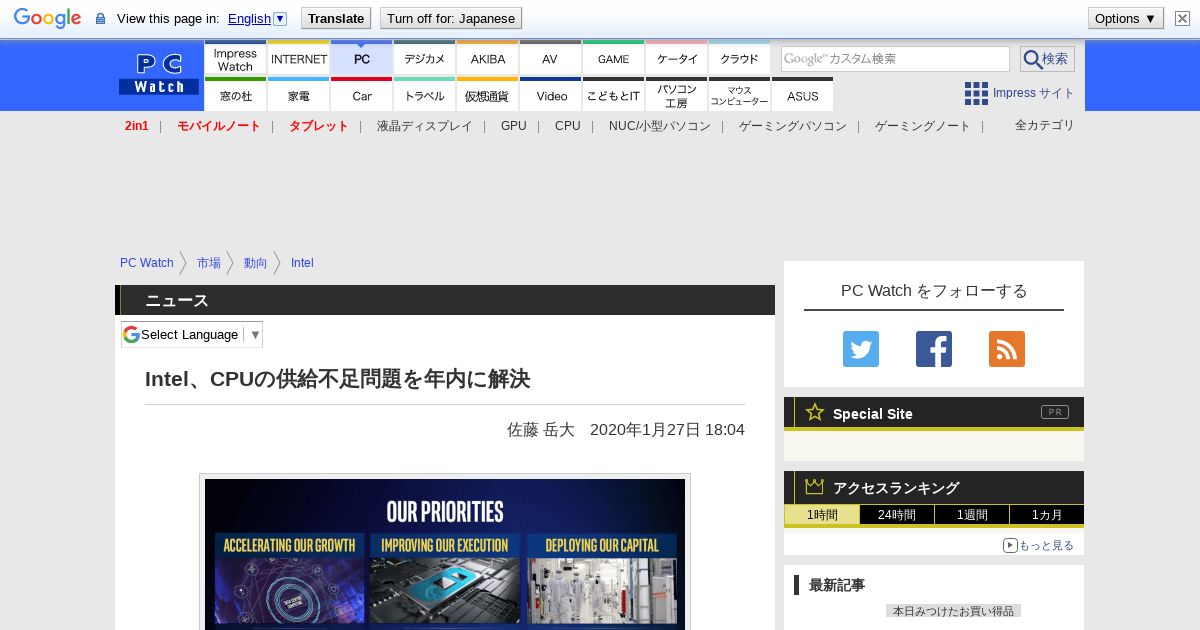Close the Google Translate bar
The image size is (1200, 630).
coord(1182,18)
